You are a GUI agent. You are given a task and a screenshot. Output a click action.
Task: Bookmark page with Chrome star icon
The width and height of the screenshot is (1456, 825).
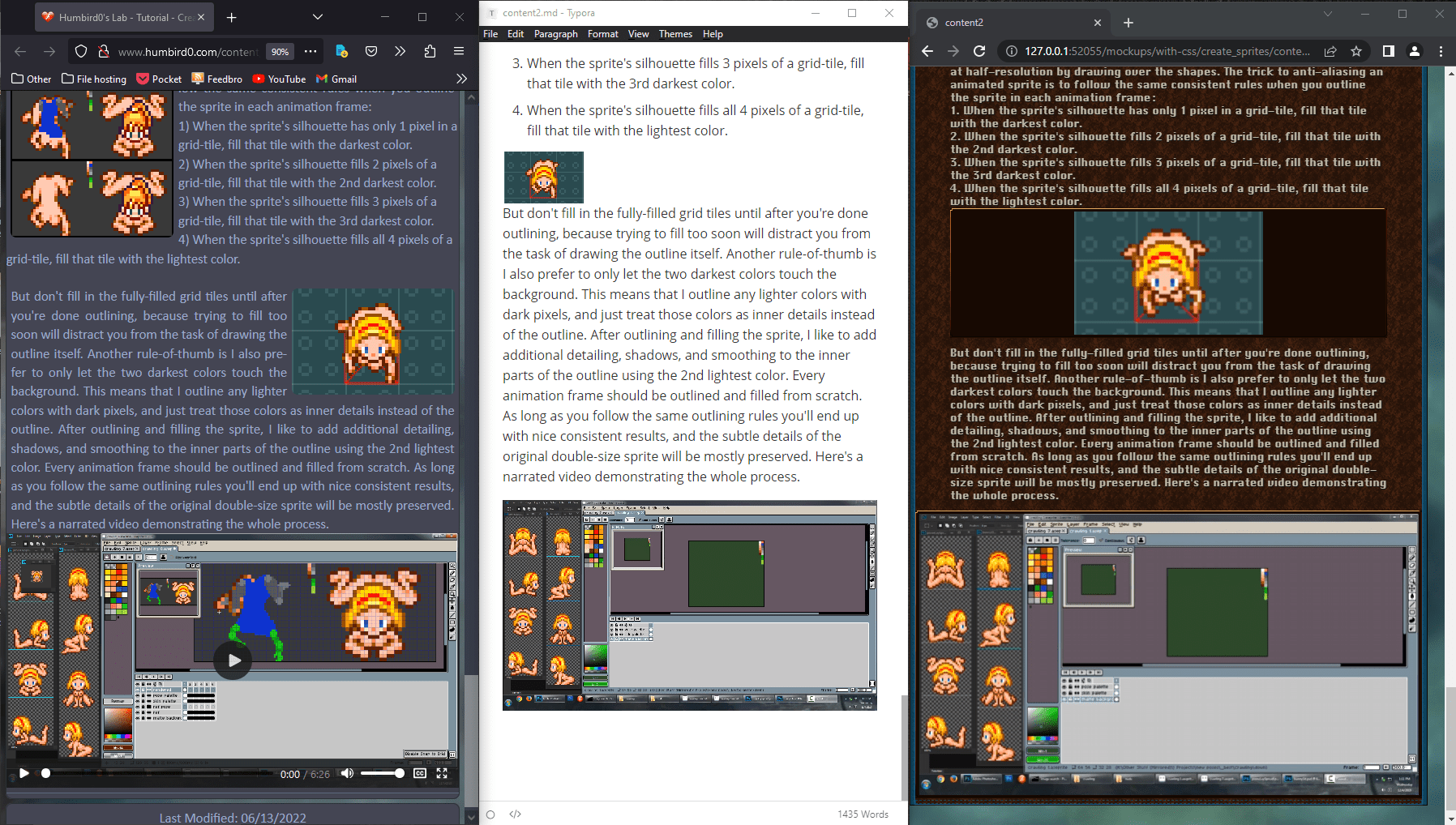click(1356, 51)
